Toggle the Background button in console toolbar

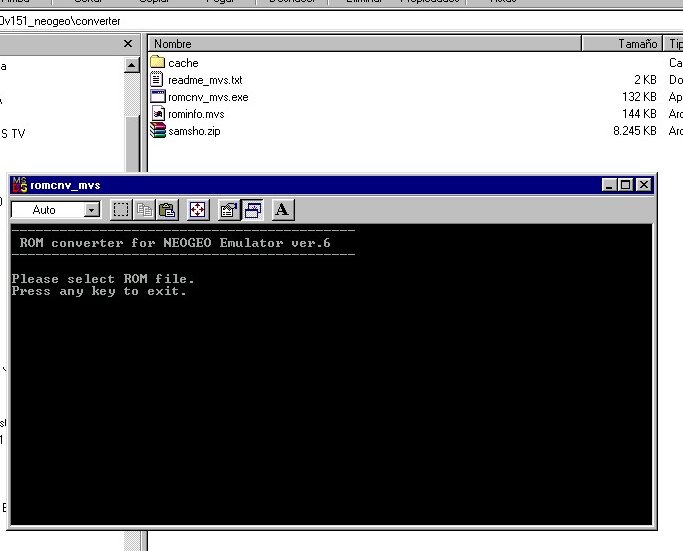(252, 210)
